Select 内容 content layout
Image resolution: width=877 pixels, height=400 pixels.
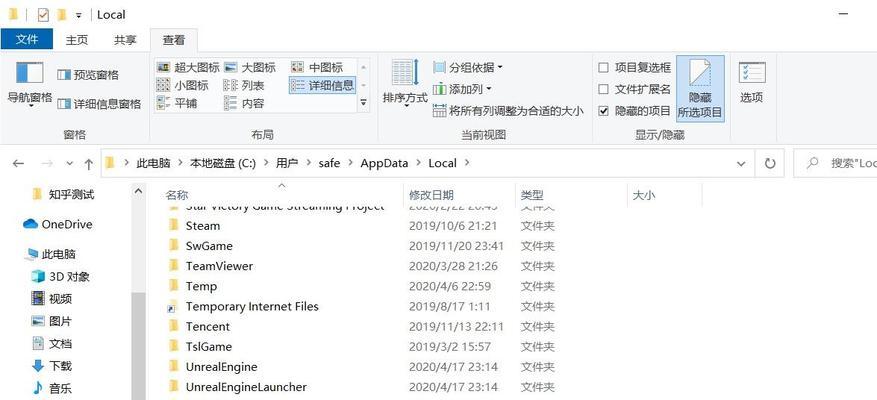(x=244, y=103)
